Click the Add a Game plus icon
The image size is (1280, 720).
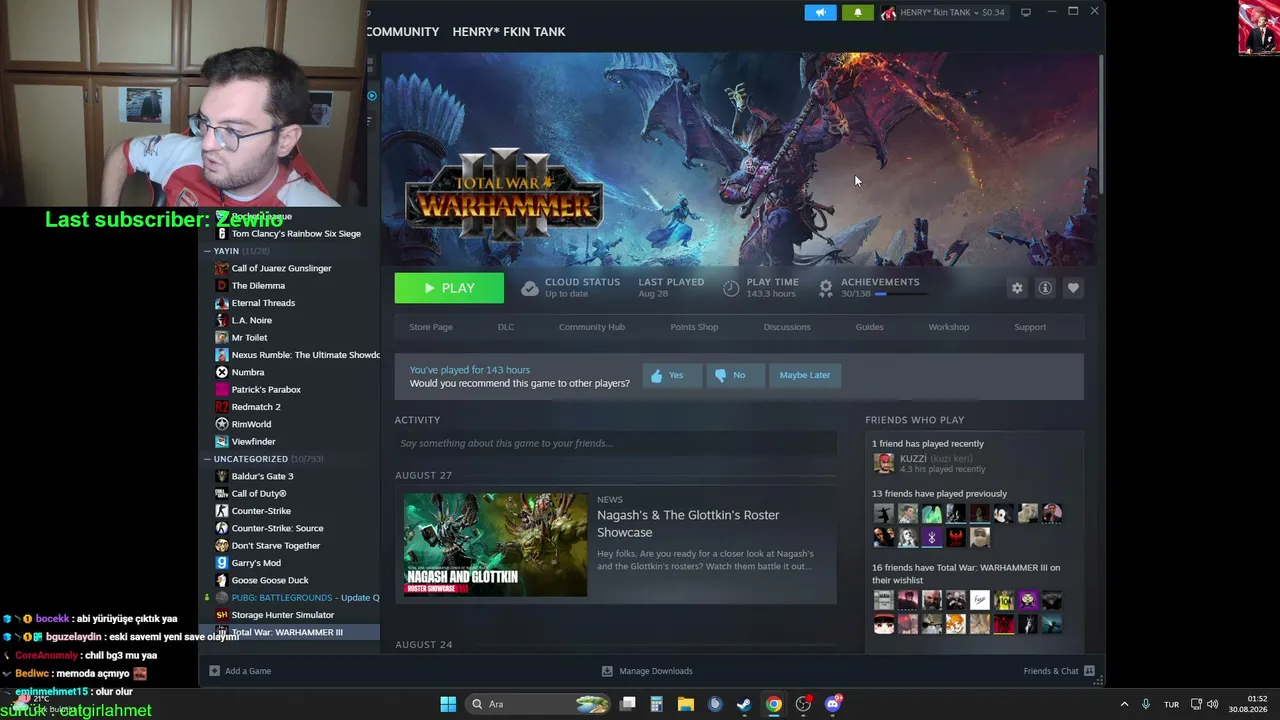coord(214,671)
